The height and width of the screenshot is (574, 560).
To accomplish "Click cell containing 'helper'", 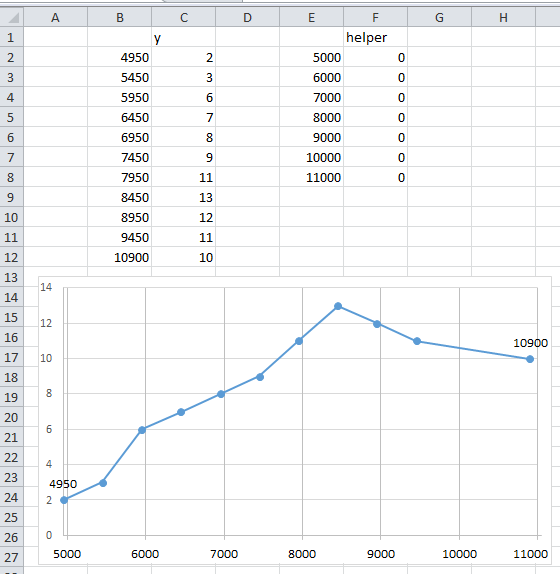I will [376, 37].
